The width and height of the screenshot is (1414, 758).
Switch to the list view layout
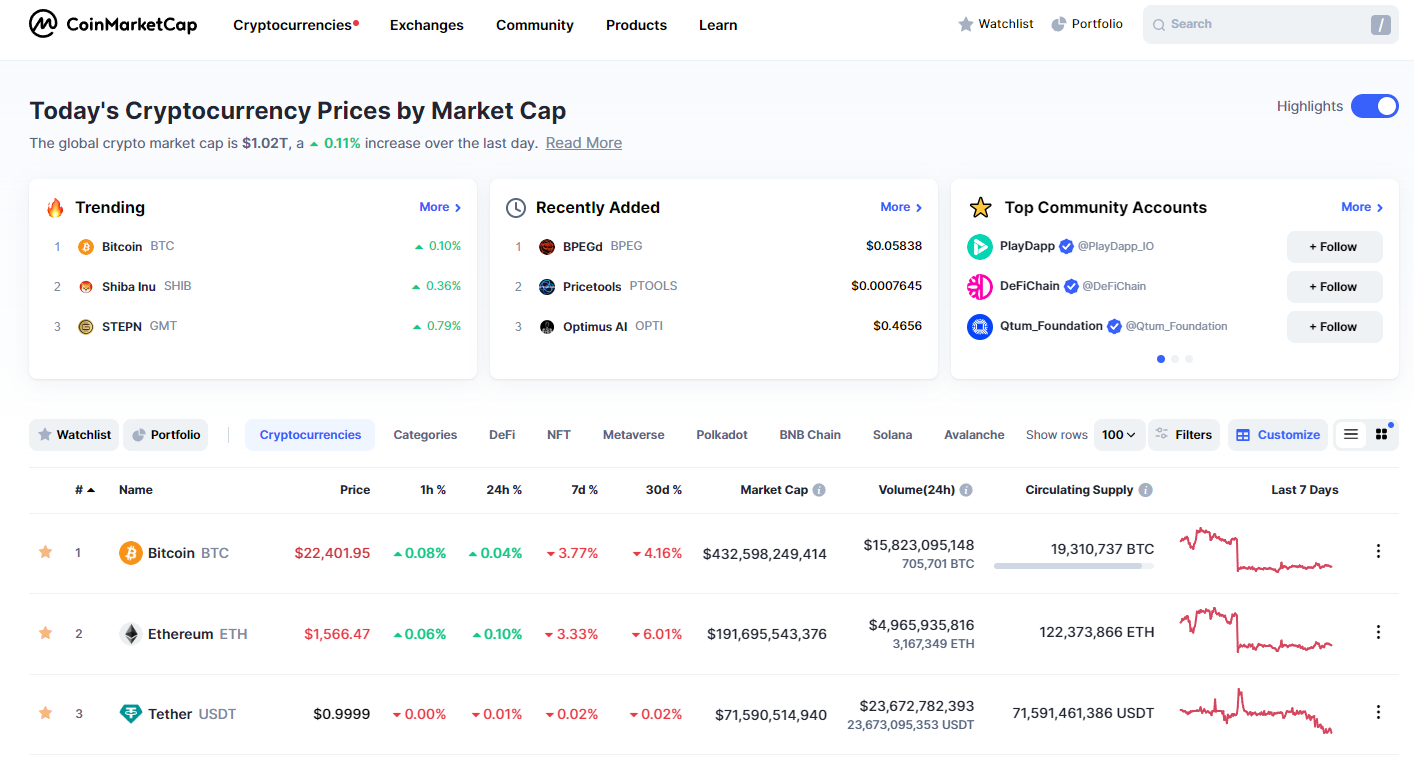1351,434
